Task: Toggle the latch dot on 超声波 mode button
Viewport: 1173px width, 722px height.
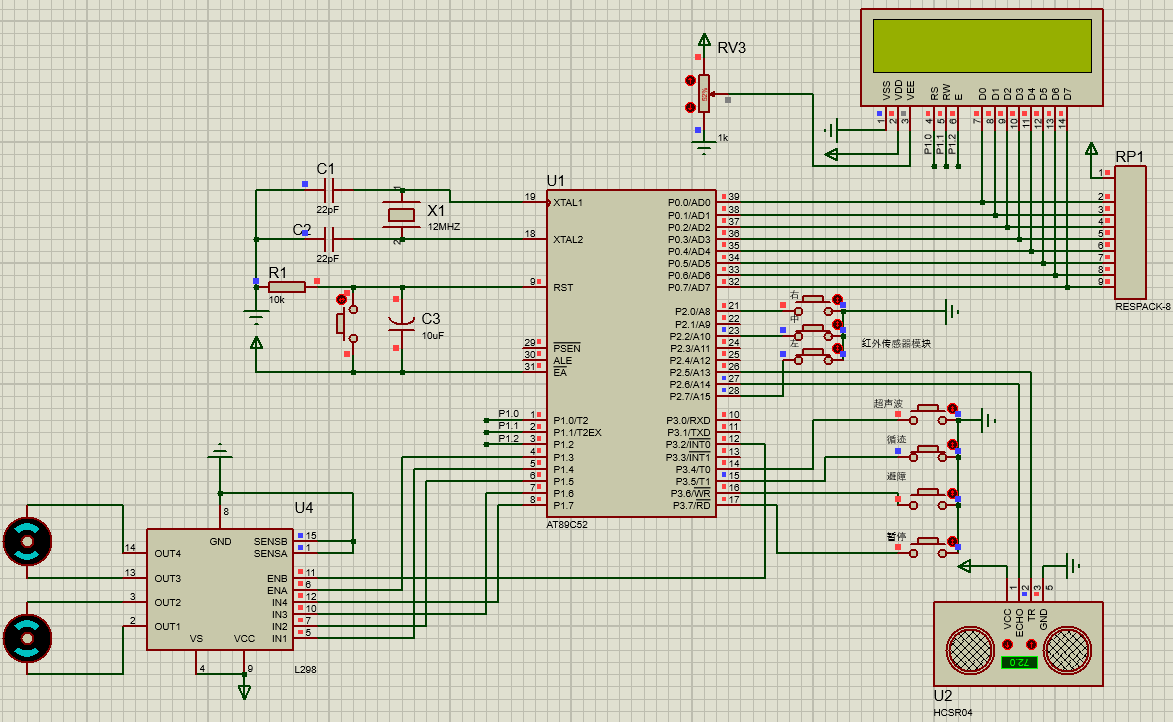Action: click(952, 409)
